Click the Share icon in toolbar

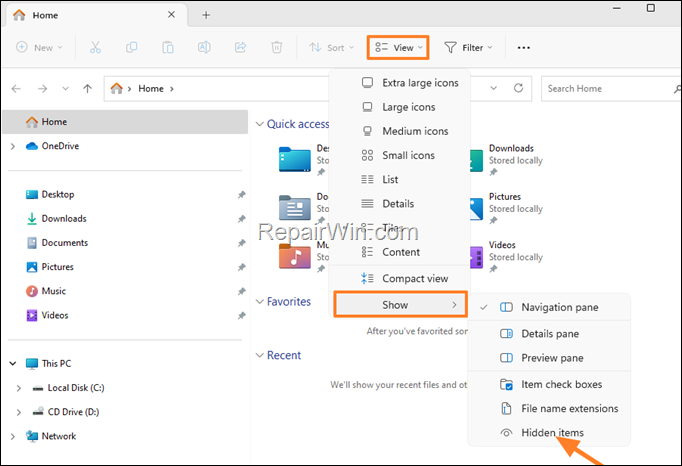pyautogui.click(x=240, y=47)
